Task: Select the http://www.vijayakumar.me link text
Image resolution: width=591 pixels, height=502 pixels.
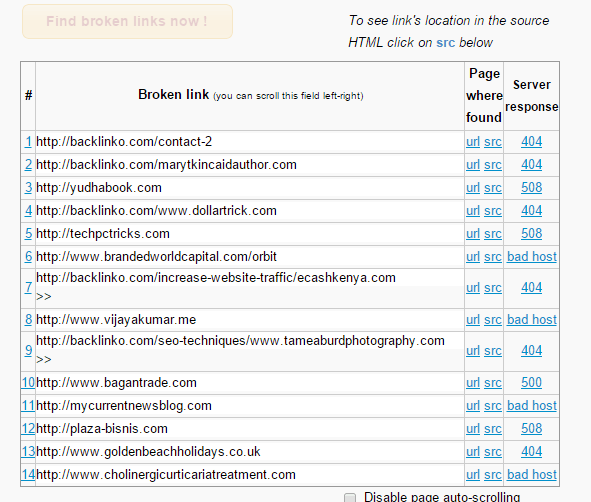Action: click(x=116, y=320)
